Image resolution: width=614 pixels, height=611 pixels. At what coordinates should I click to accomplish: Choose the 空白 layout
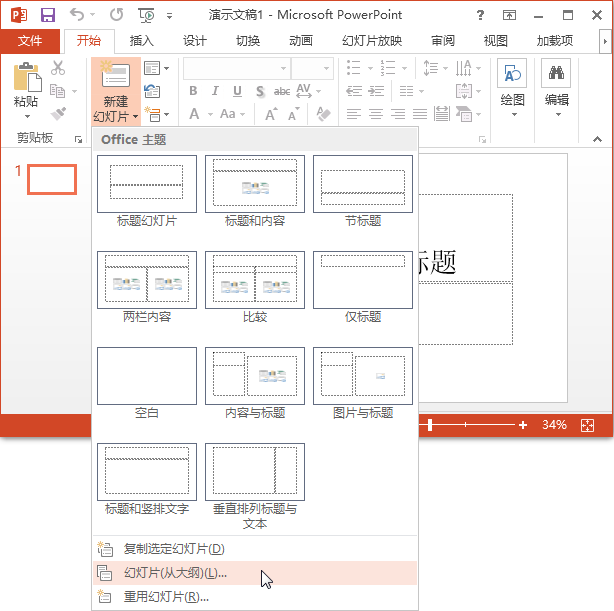147,383
